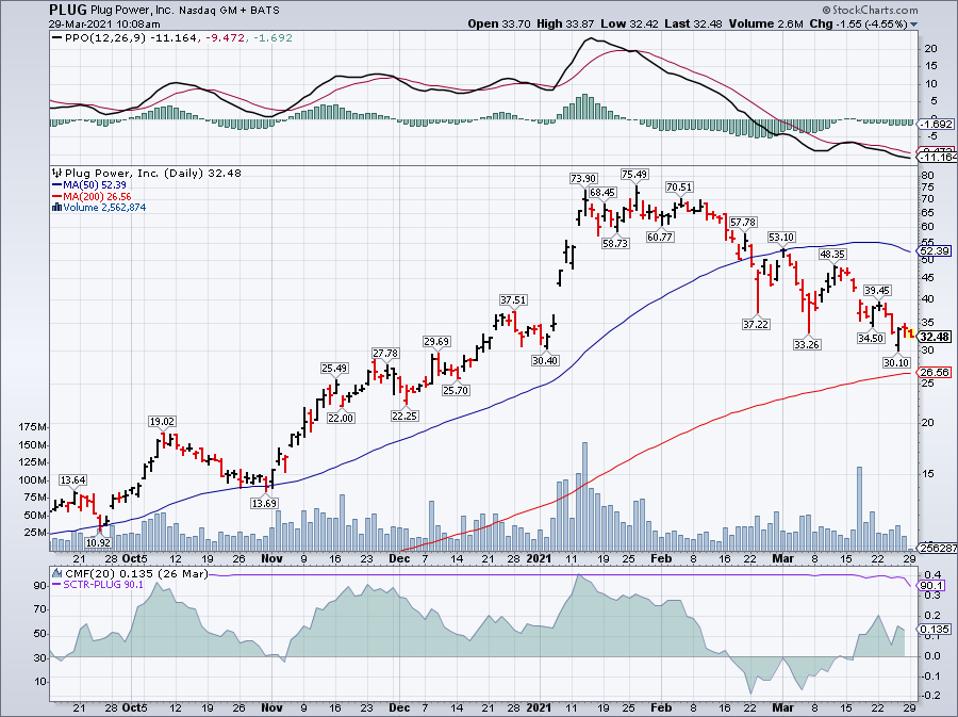Click the 27.78 high price label
Screen dimensions: 958x717
point(386,353)
